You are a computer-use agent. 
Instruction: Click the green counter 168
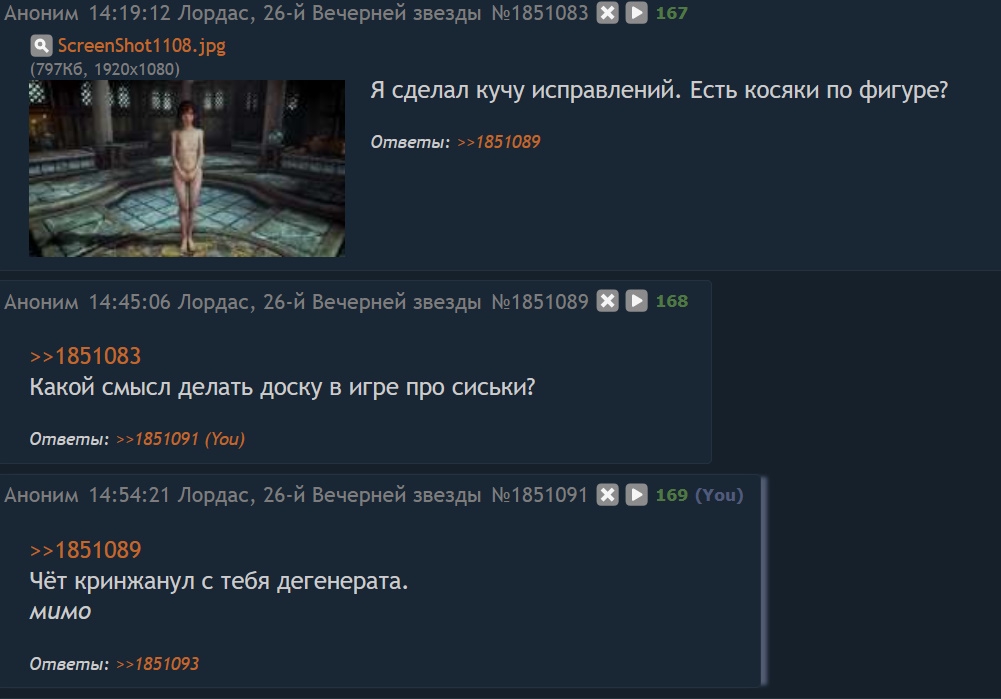(x=672, y=301)
